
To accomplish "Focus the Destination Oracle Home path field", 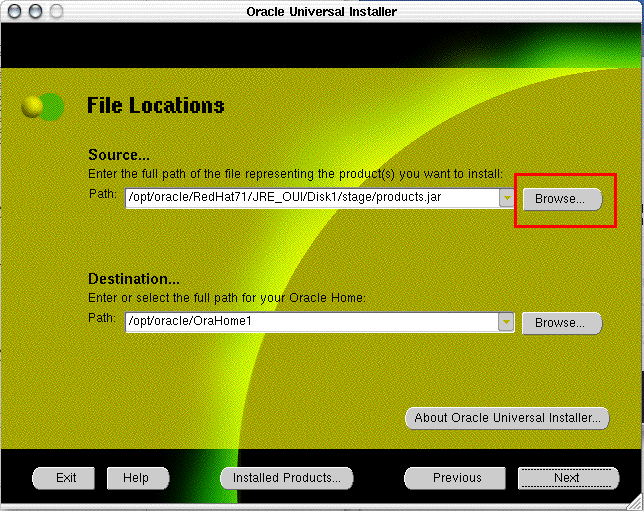I will pyautogui.click(x=310, y=322).
